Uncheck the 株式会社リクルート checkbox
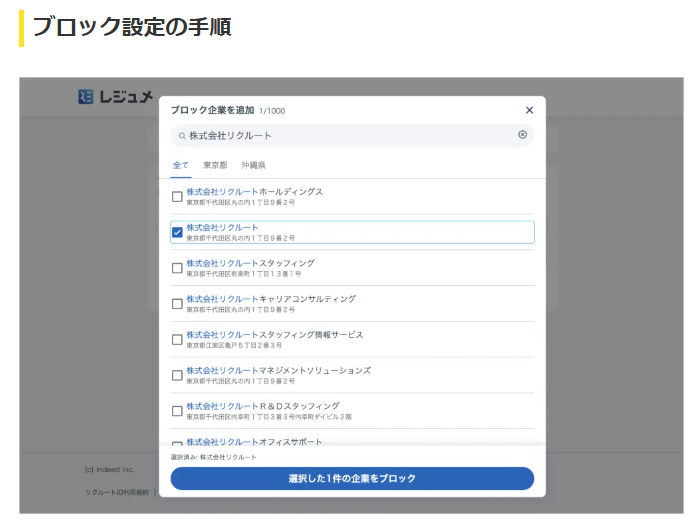Screen dimensions: 700x520 177,232
